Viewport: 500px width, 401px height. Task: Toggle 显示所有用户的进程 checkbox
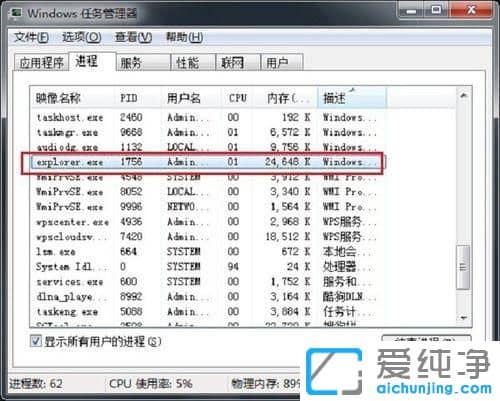pos(36,341)
